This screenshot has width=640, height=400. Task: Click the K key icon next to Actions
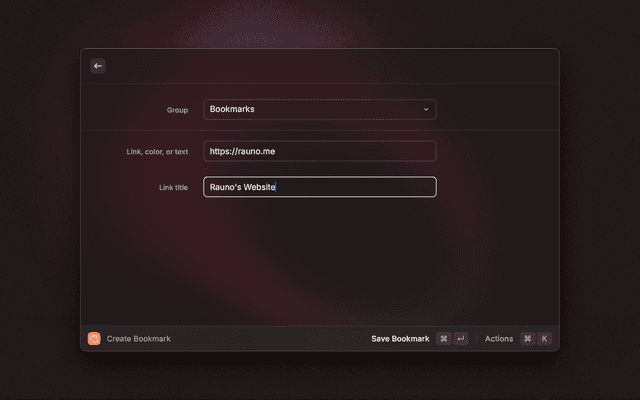(x=545, y=339)
